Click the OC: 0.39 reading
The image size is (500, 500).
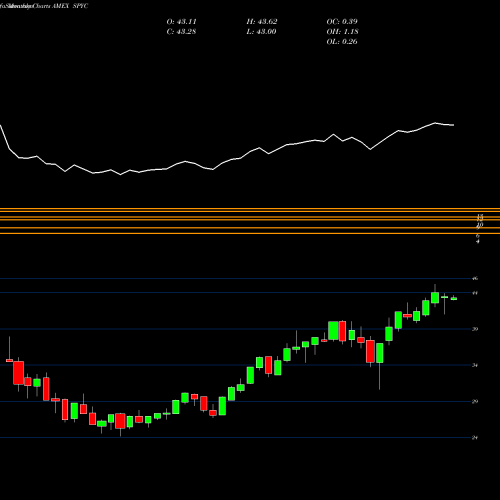click(x=342, y=22)
